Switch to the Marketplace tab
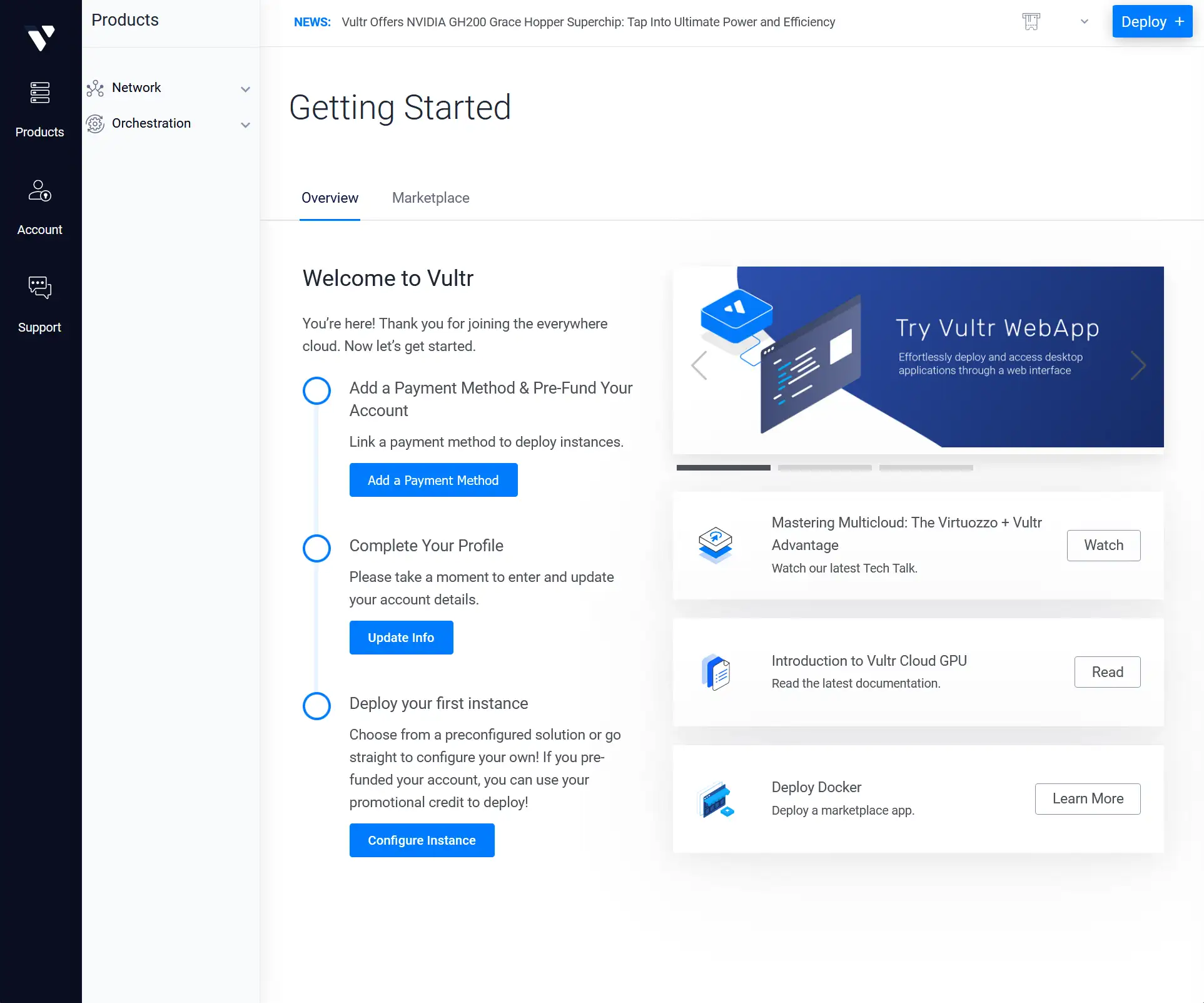 click(x=430, y=198)
